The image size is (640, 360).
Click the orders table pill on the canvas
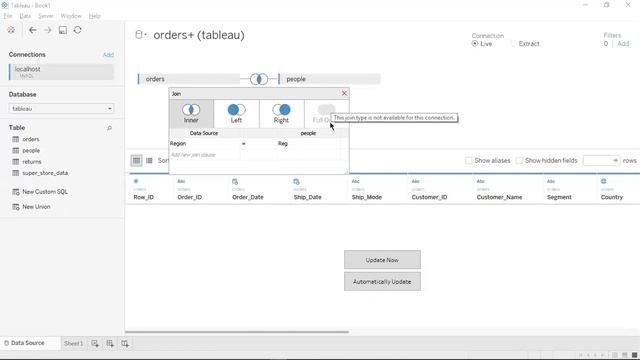point(189,79)
